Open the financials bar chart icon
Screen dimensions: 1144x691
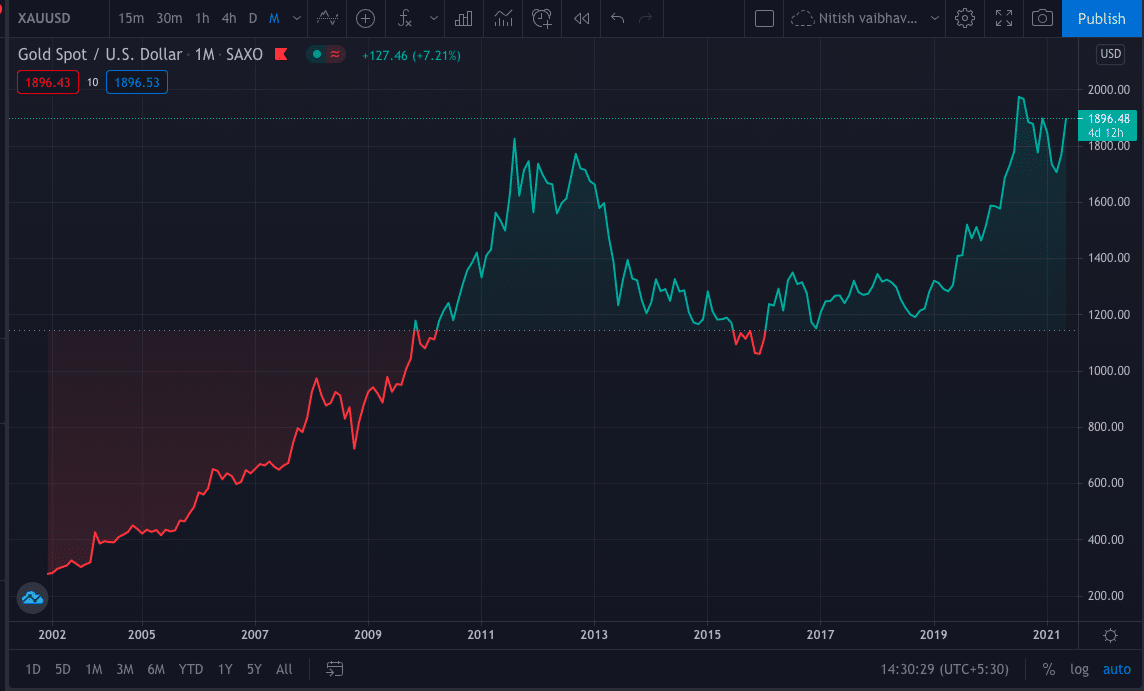click(463, 18)
